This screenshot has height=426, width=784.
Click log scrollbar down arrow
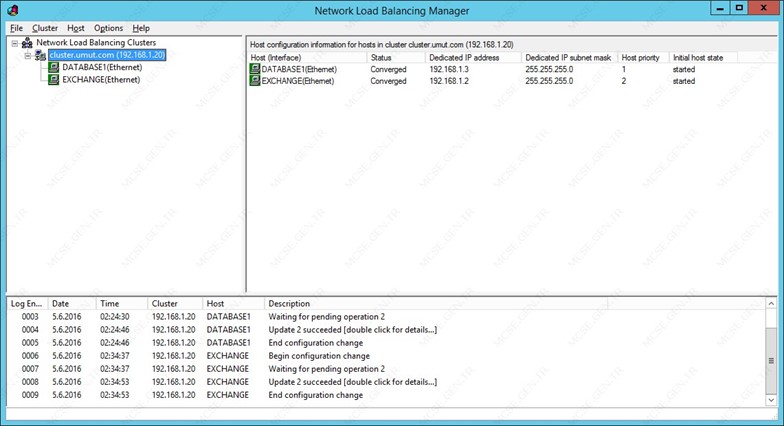[771, 400]
